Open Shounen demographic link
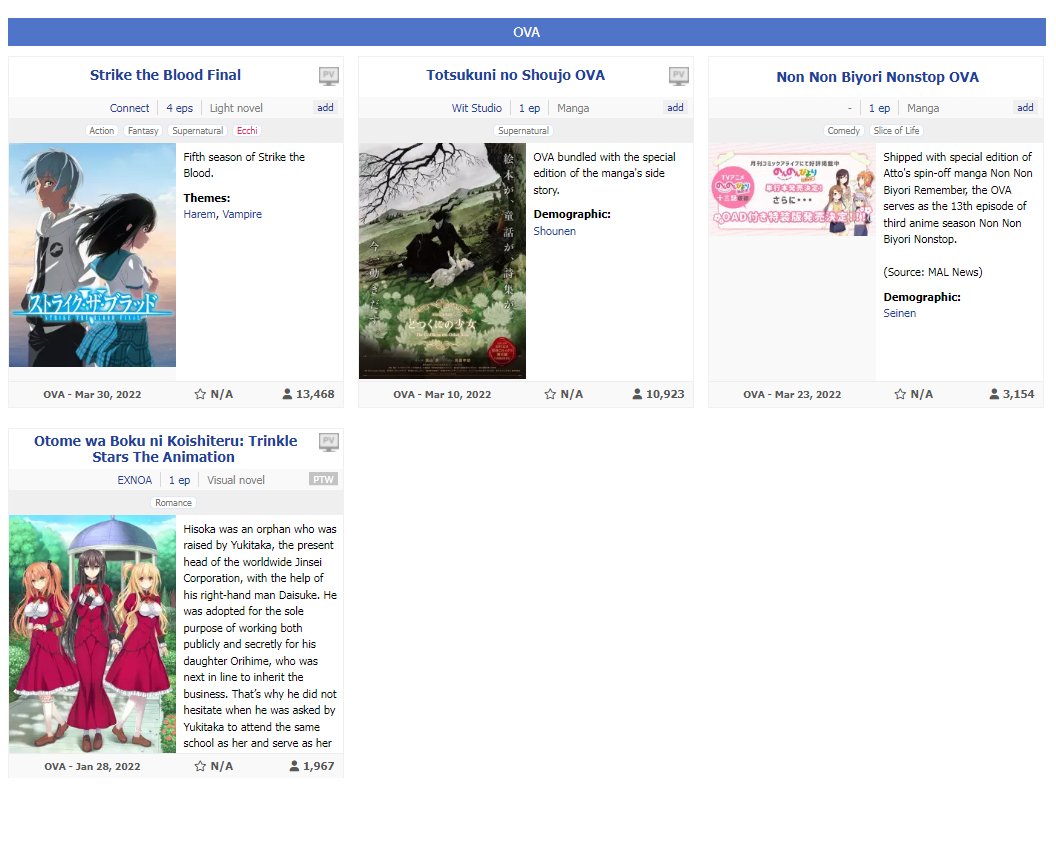The height and width of the screenshot is (852, 1056). (554, 231)
